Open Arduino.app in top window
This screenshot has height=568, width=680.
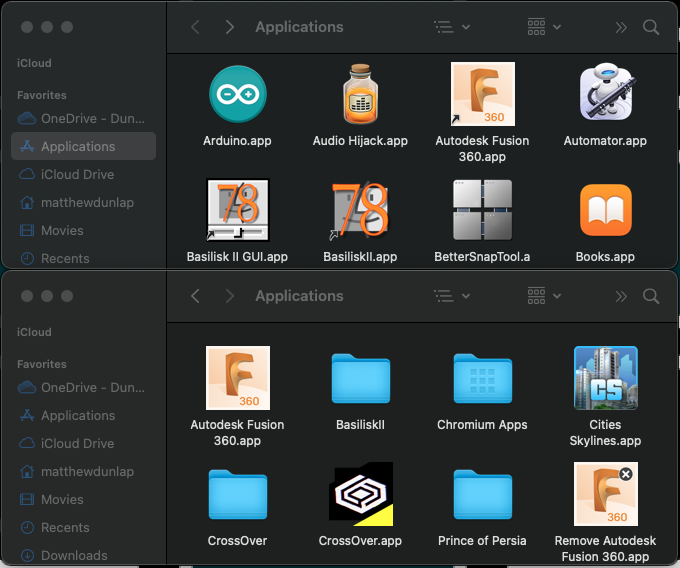238,94
